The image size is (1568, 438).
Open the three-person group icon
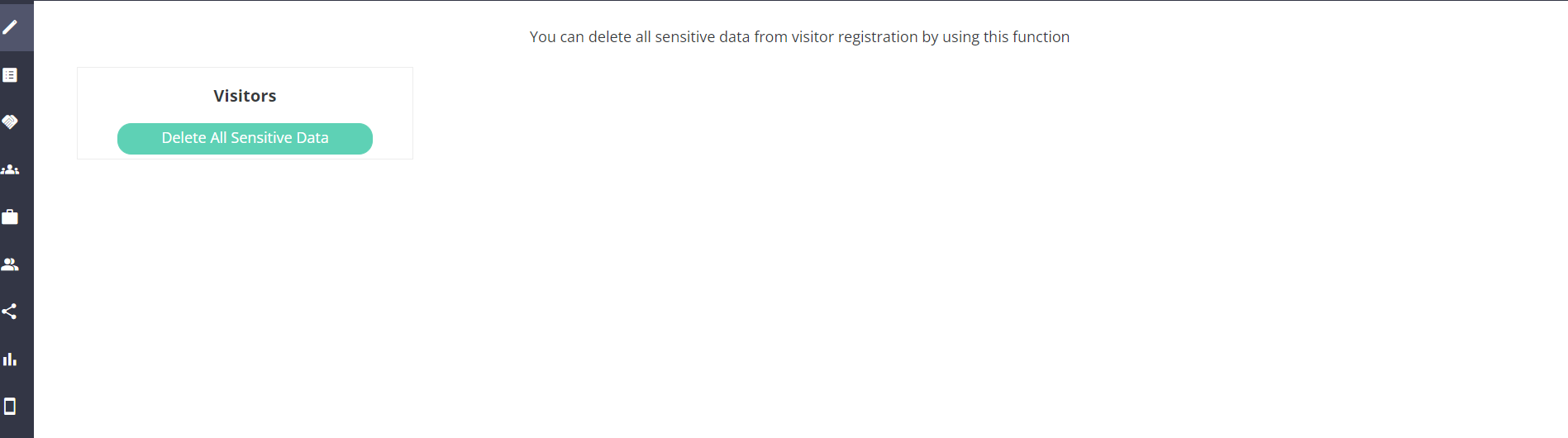click(x=10, y=169)
